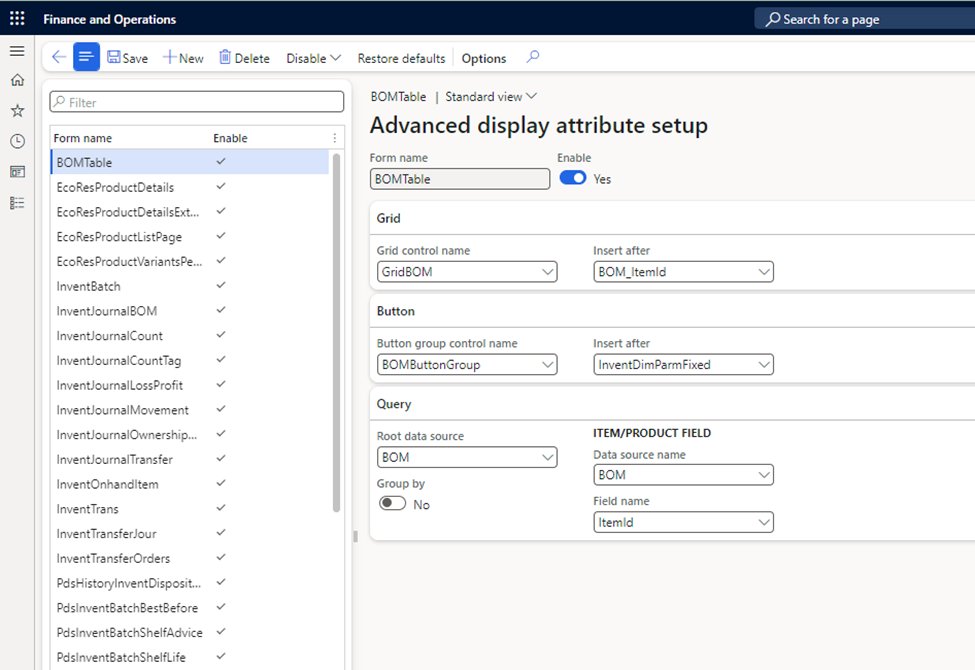This screenshot has height=670, width=975.
Task: Toggle the Group by switch
Action: [392, 503]
